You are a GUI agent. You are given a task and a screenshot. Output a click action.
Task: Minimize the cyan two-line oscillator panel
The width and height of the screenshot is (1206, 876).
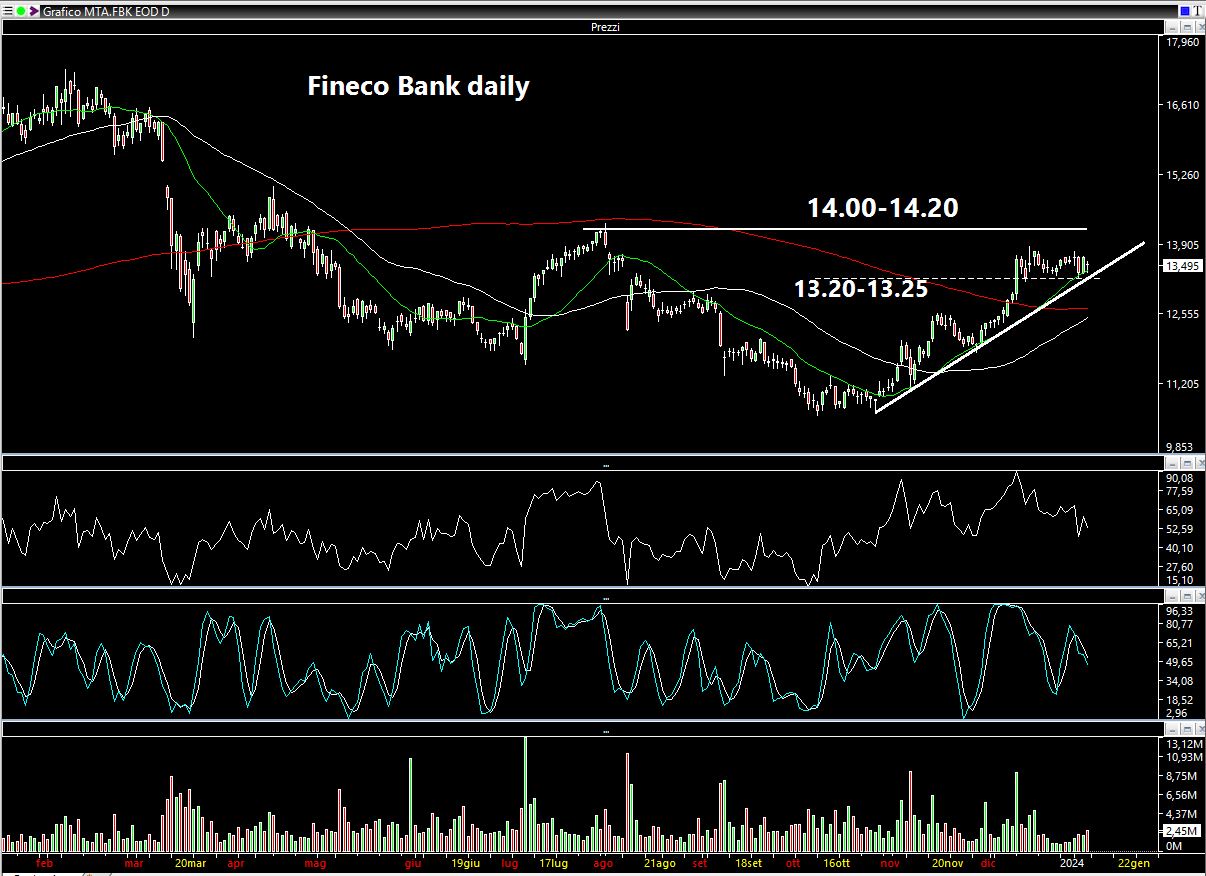click(x=1171, y=596)
